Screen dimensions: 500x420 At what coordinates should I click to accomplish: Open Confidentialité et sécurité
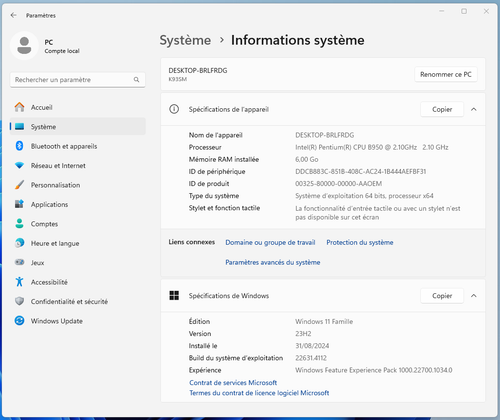point(78,301)
